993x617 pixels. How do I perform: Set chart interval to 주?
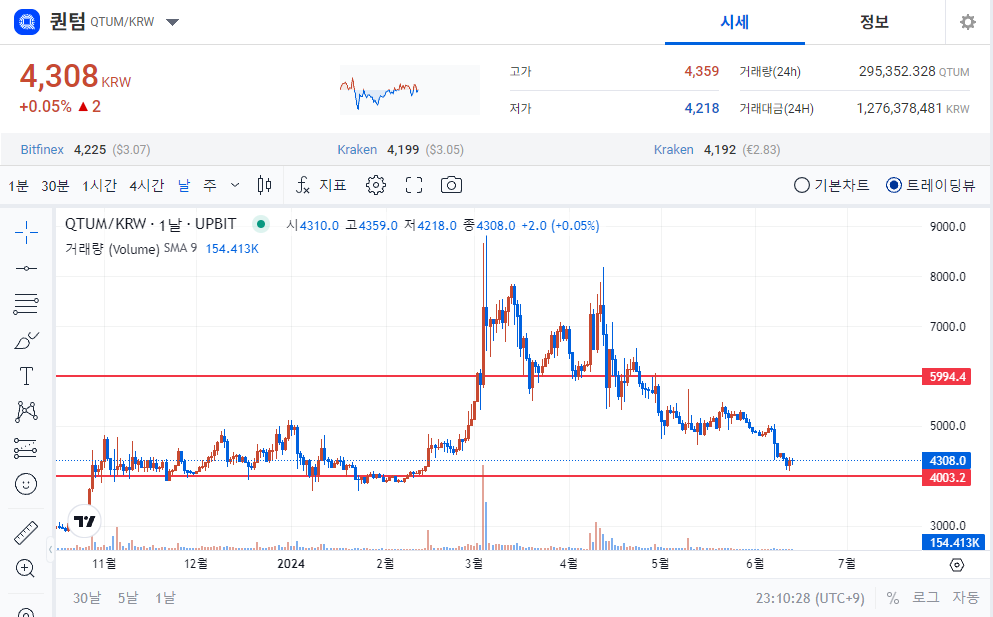pyautogui.click(x=210, y=186)
